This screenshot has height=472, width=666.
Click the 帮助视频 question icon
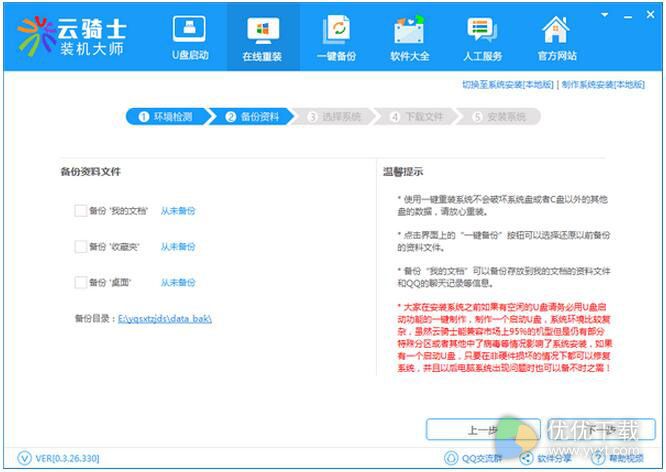click(598, 458)
